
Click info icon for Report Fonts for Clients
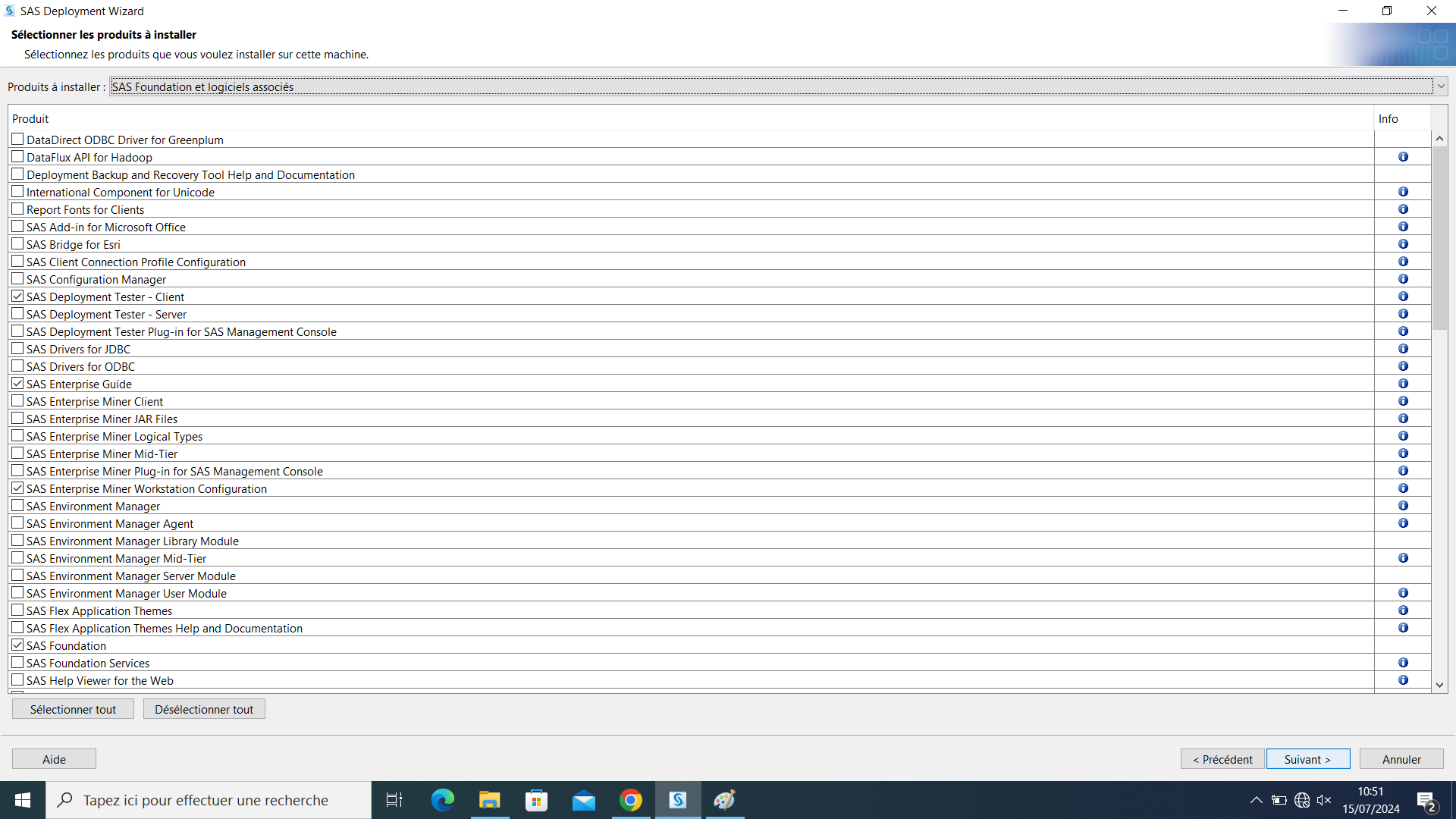click(1403, 209)
